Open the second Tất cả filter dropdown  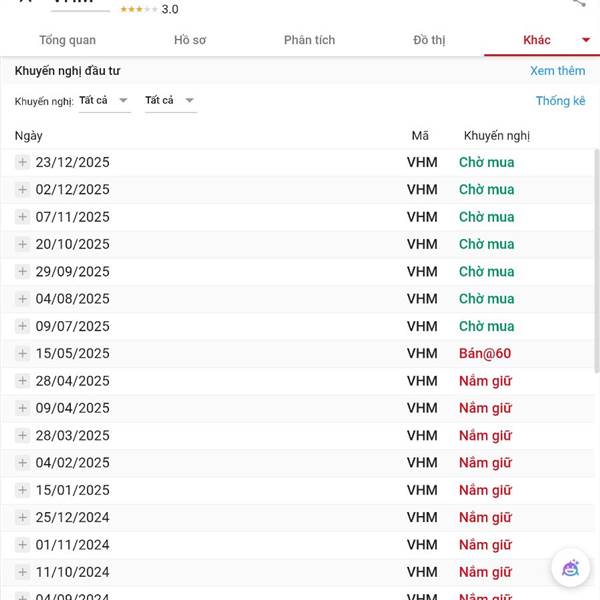click(170, 100)
